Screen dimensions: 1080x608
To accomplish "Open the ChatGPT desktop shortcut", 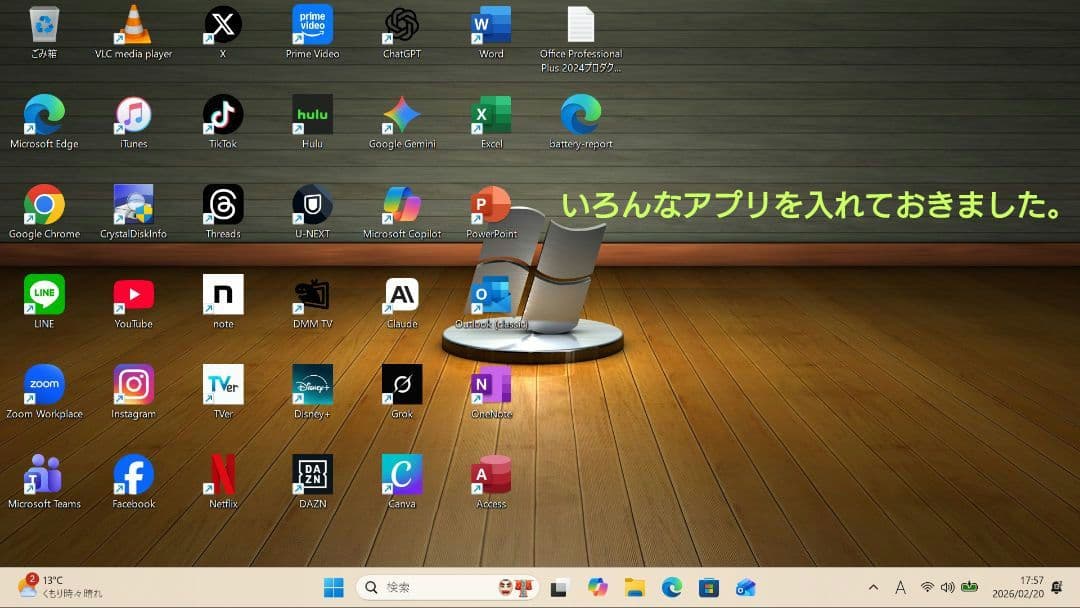I will click(x=402, y=25).
